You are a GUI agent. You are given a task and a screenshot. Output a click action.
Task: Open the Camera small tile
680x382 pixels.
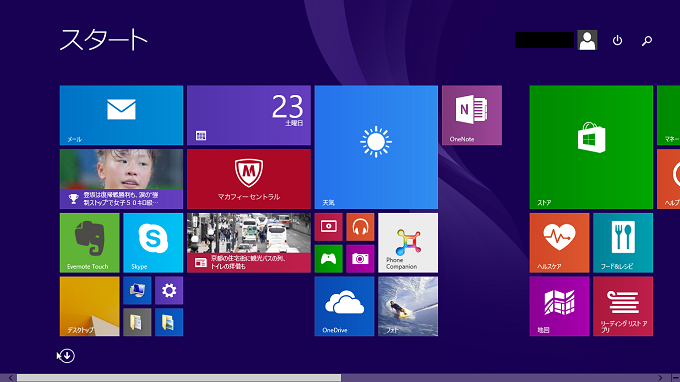(360, 259)
